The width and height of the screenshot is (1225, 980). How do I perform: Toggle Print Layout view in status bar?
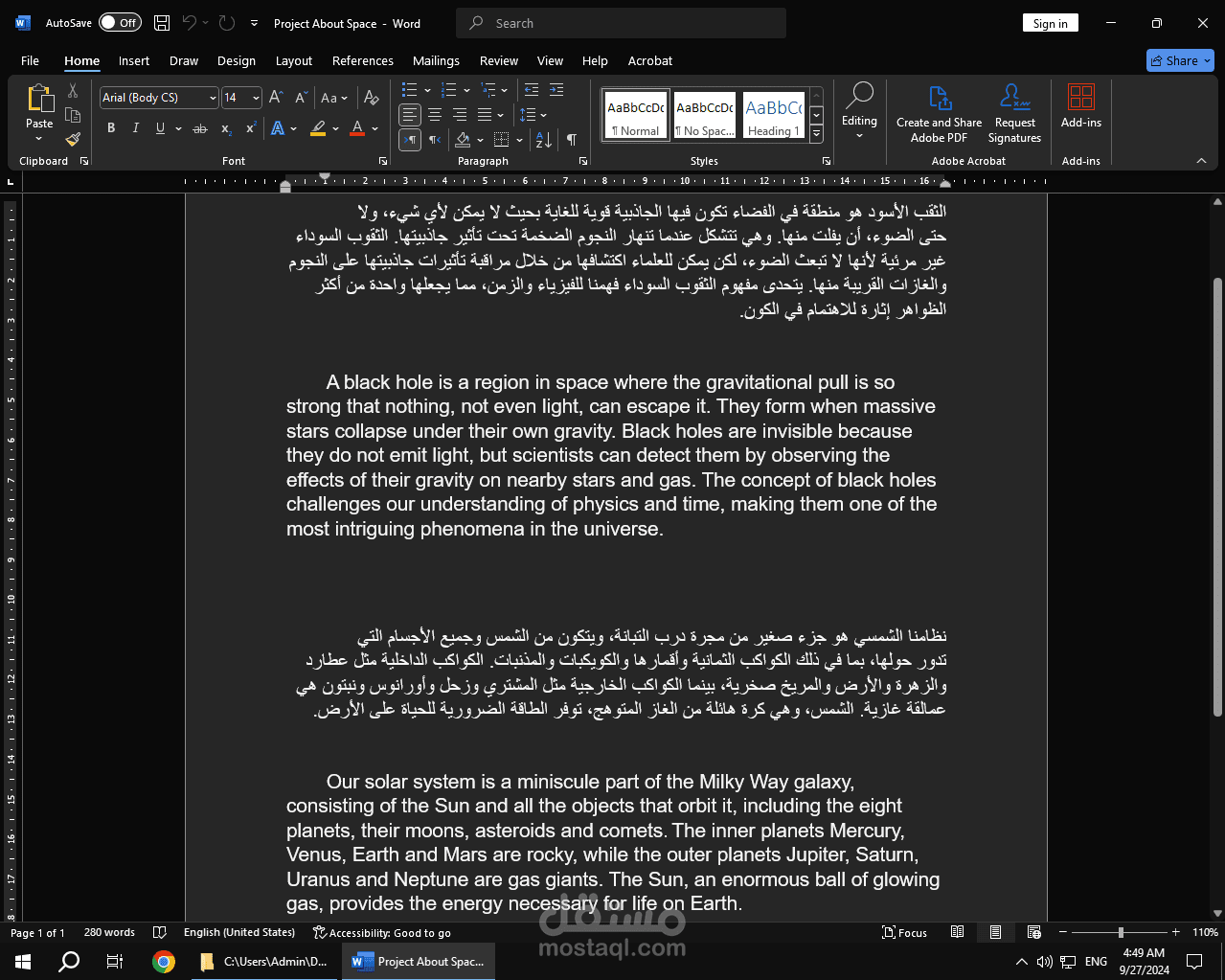click(x=996, y=932)
